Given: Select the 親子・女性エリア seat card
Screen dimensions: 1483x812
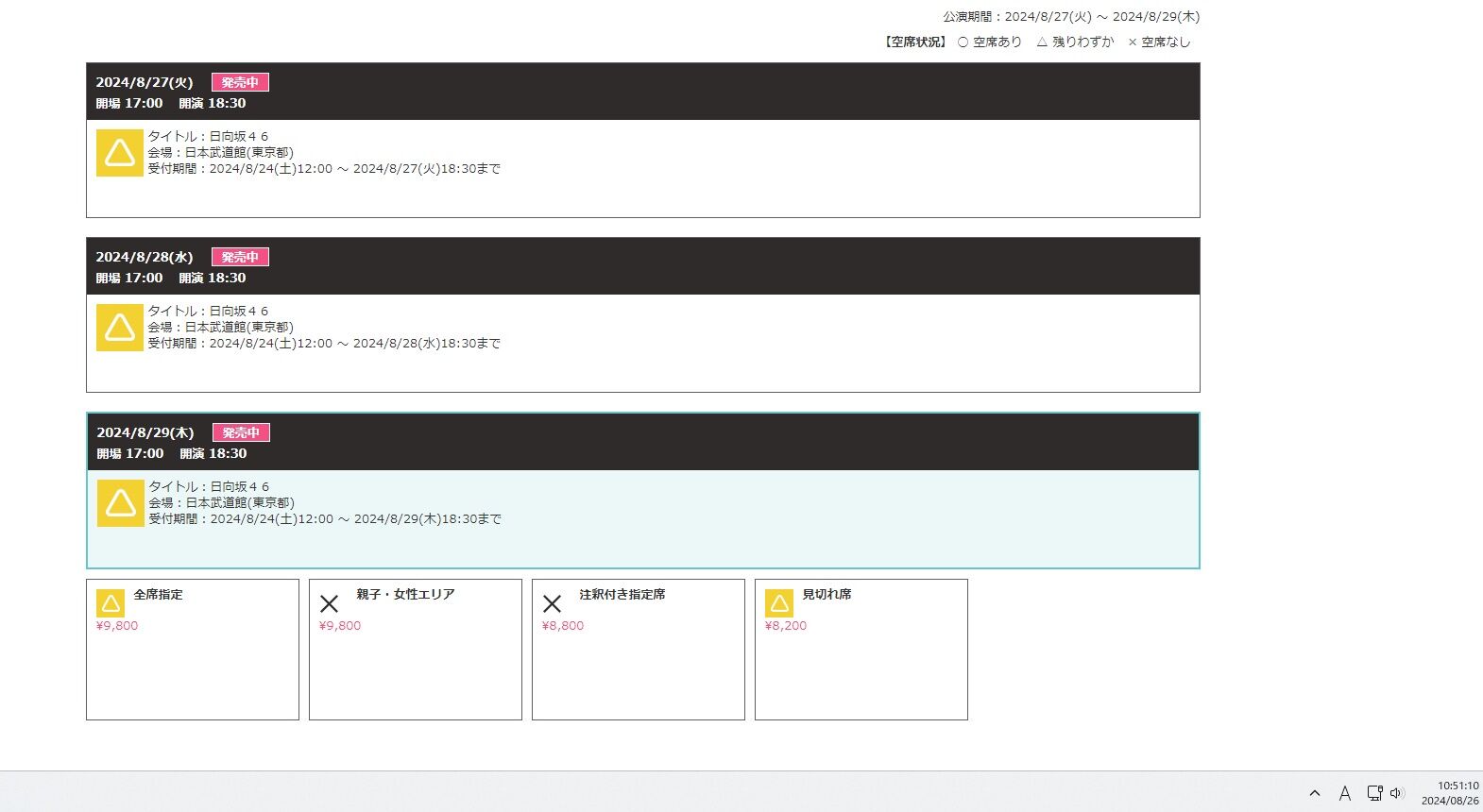Looking at the screenshot, I should pyautogui.click(x=416, y=650).
